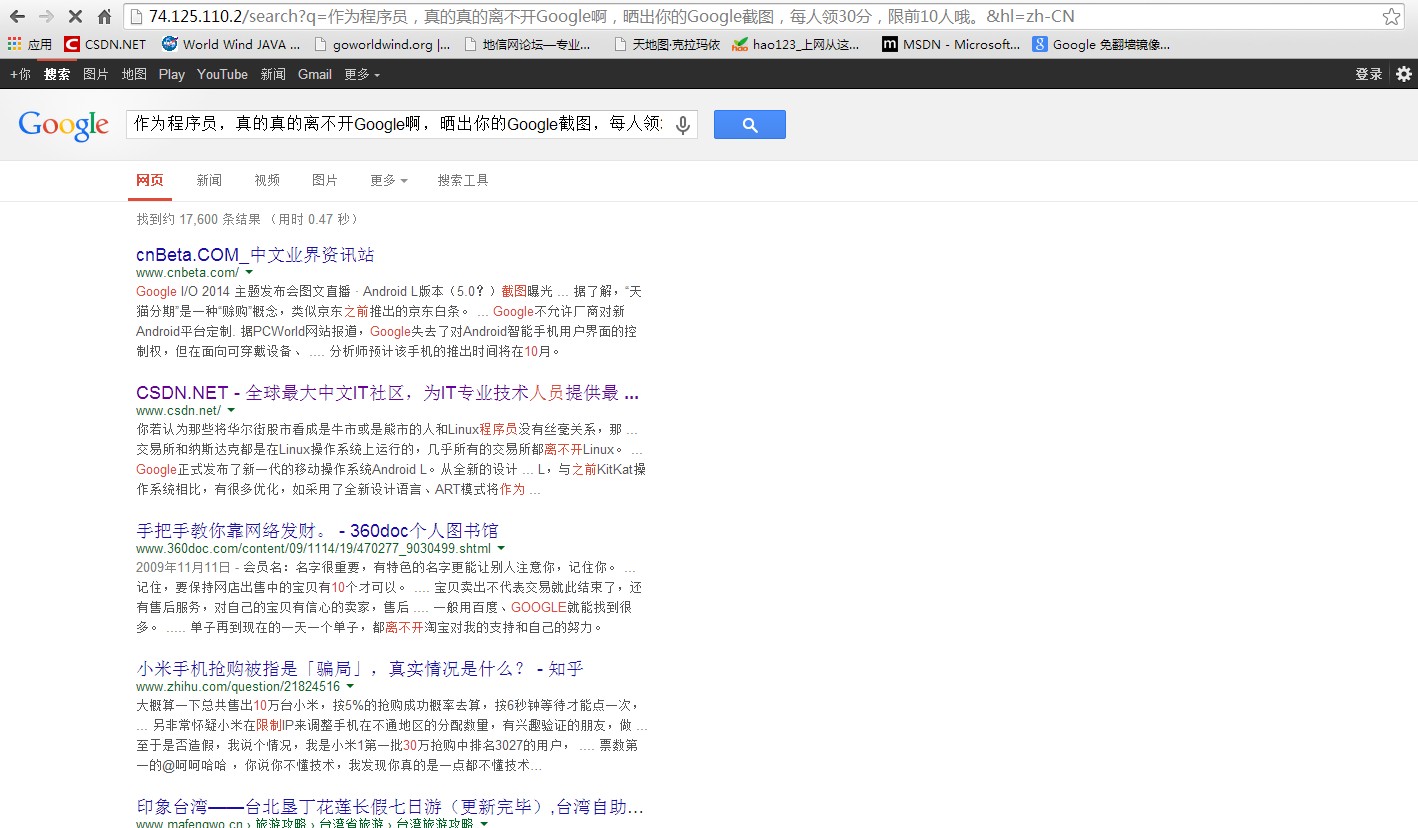Stop page loading with X button
The height and width of the screenshot is (828, 1418).
76,17
